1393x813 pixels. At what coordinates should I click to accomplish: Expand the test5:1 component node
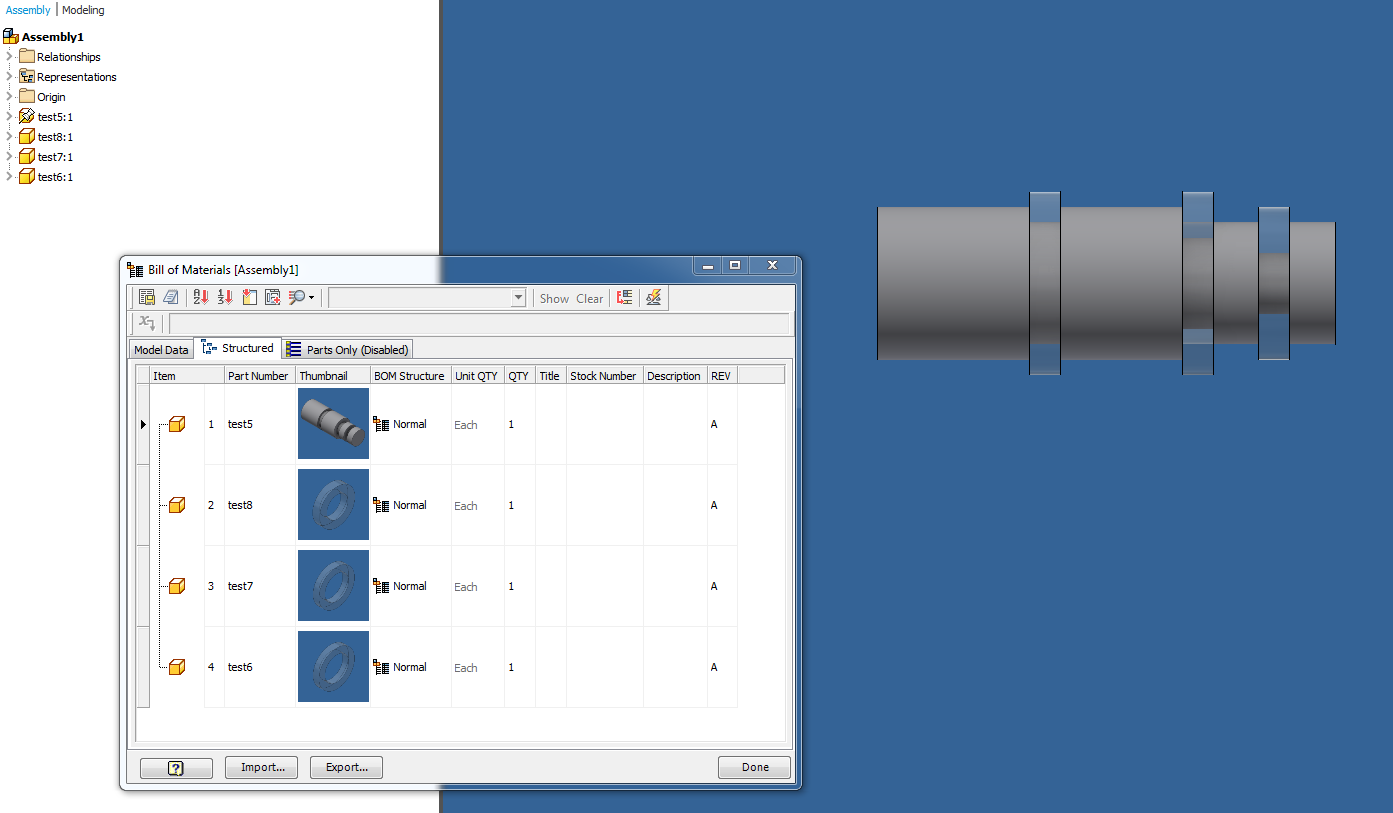click(x=9, y=116)
